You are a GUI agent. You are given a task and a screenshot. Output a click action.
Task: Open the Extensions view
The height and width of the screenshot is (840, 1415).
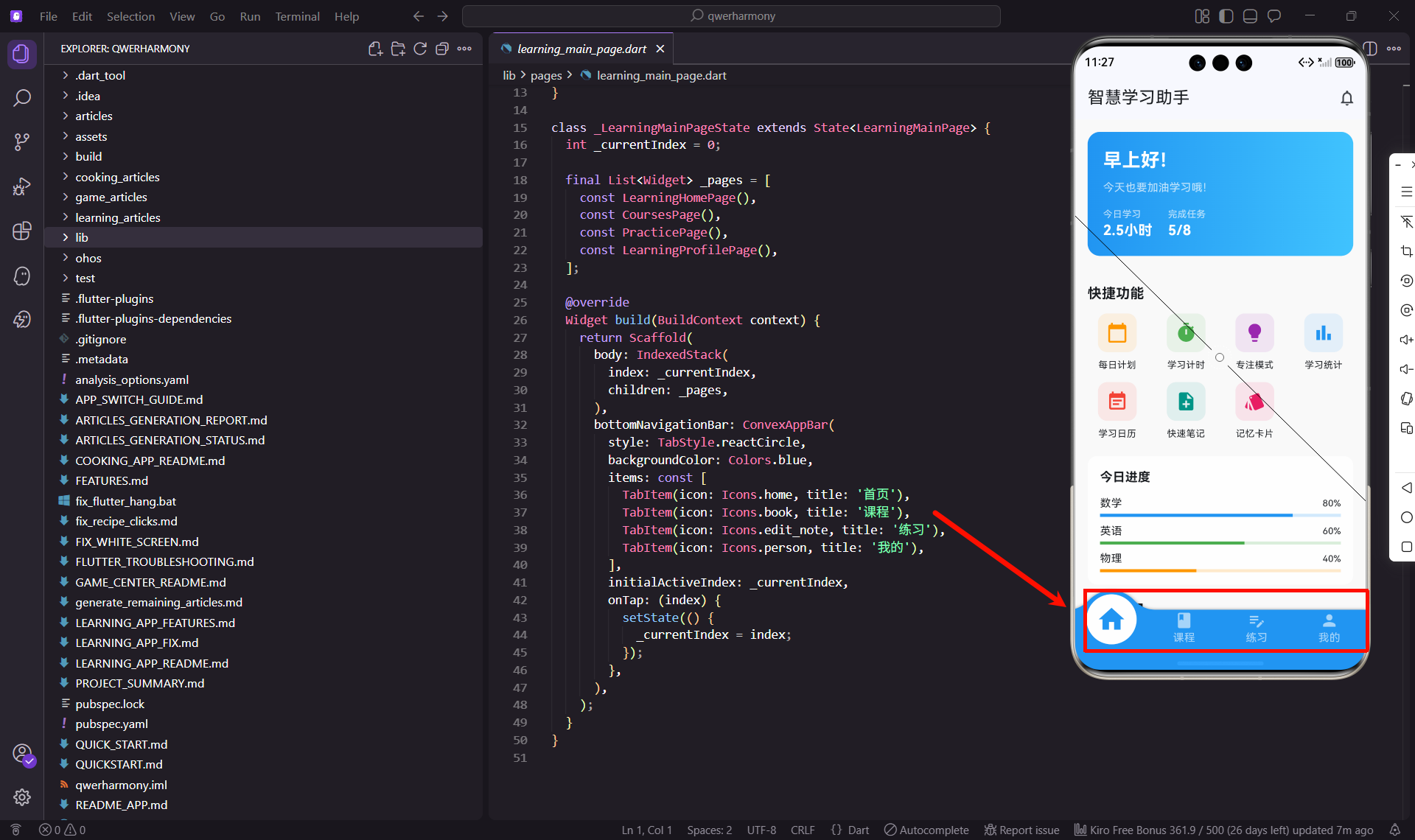[22, 231]
